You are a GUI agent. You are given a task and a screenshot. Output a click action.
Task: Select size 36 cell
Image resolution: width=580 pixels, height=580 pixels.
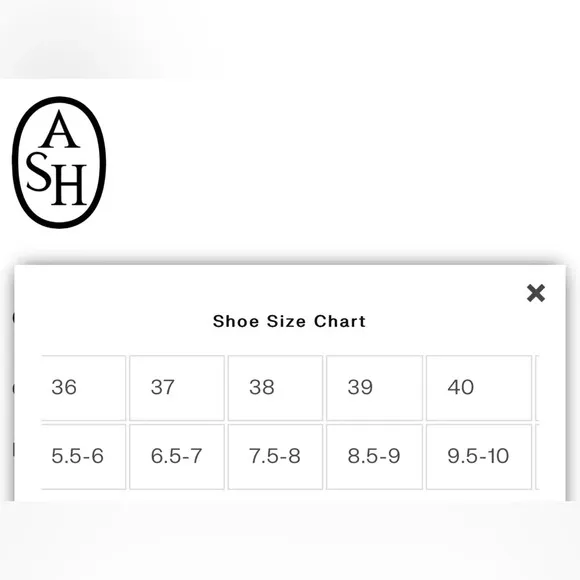pyautogui.click(x=84, y=388)
